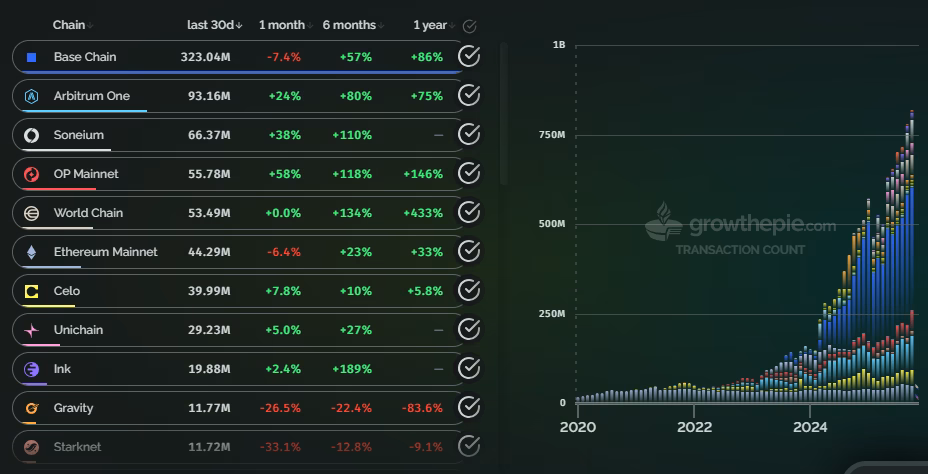This screenshot has height=474, width=928.
Task: Sort by last 30d column
Action: pyautogui.click(x=215, y=25)
